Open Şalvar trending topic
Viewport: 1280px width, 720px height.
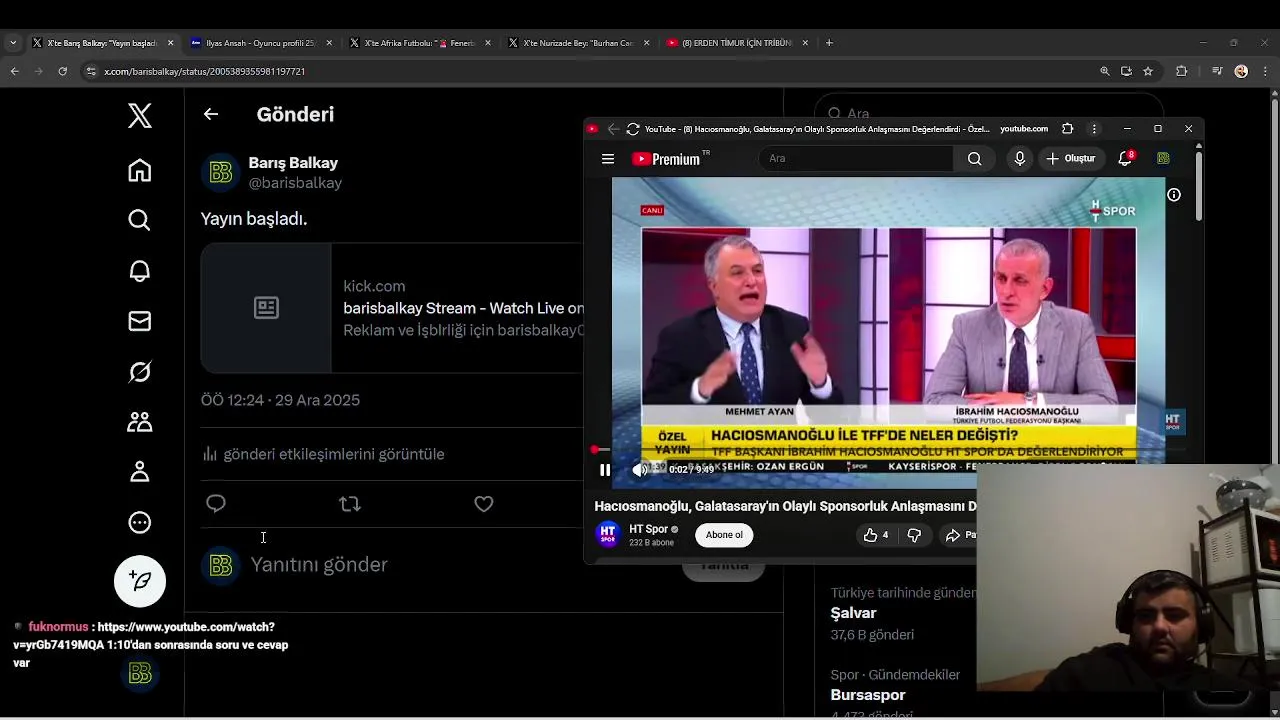coord(853,613)
